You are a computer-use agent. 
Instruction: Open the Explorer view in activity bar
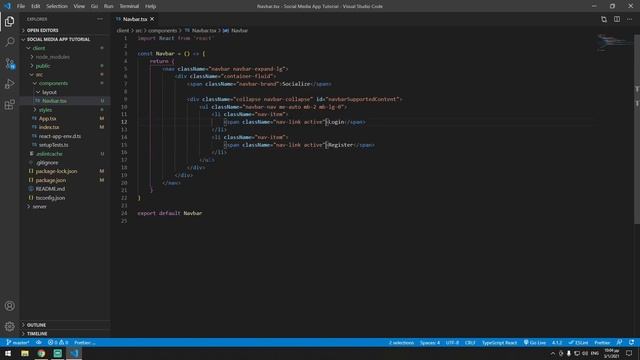[9, 21]
